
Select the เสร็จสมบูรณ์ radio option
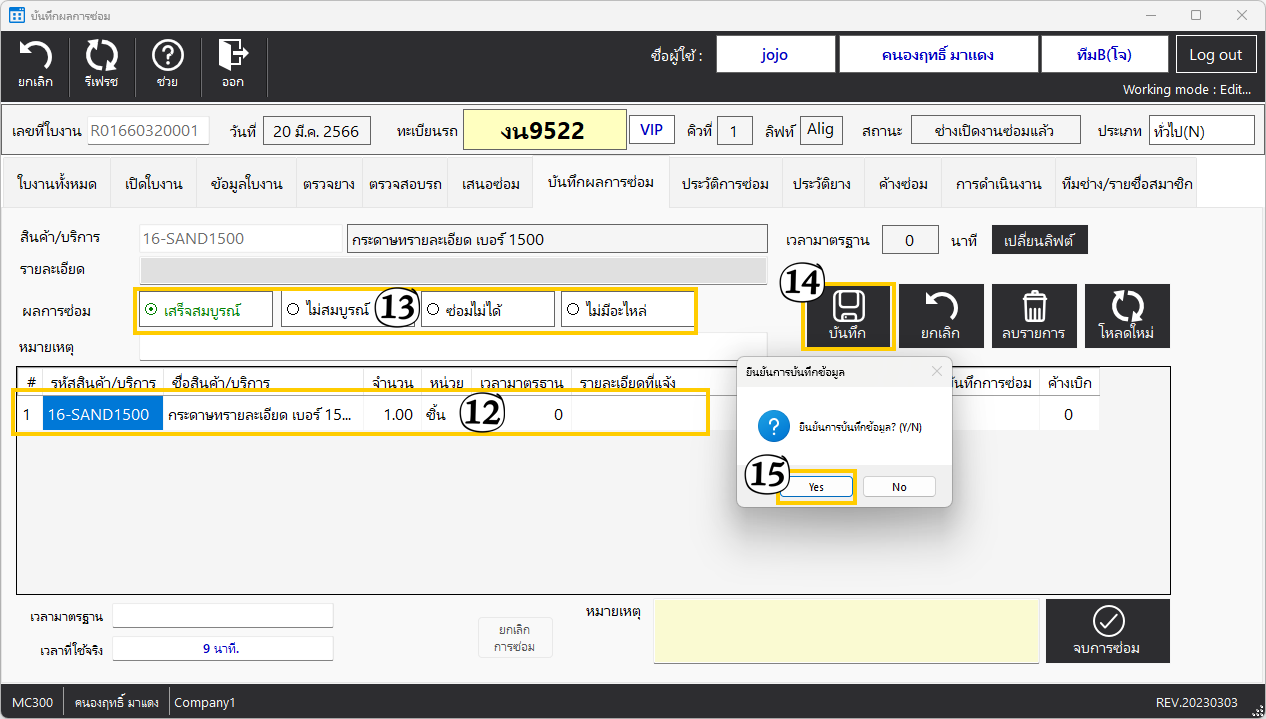click(x=152, y=310)
